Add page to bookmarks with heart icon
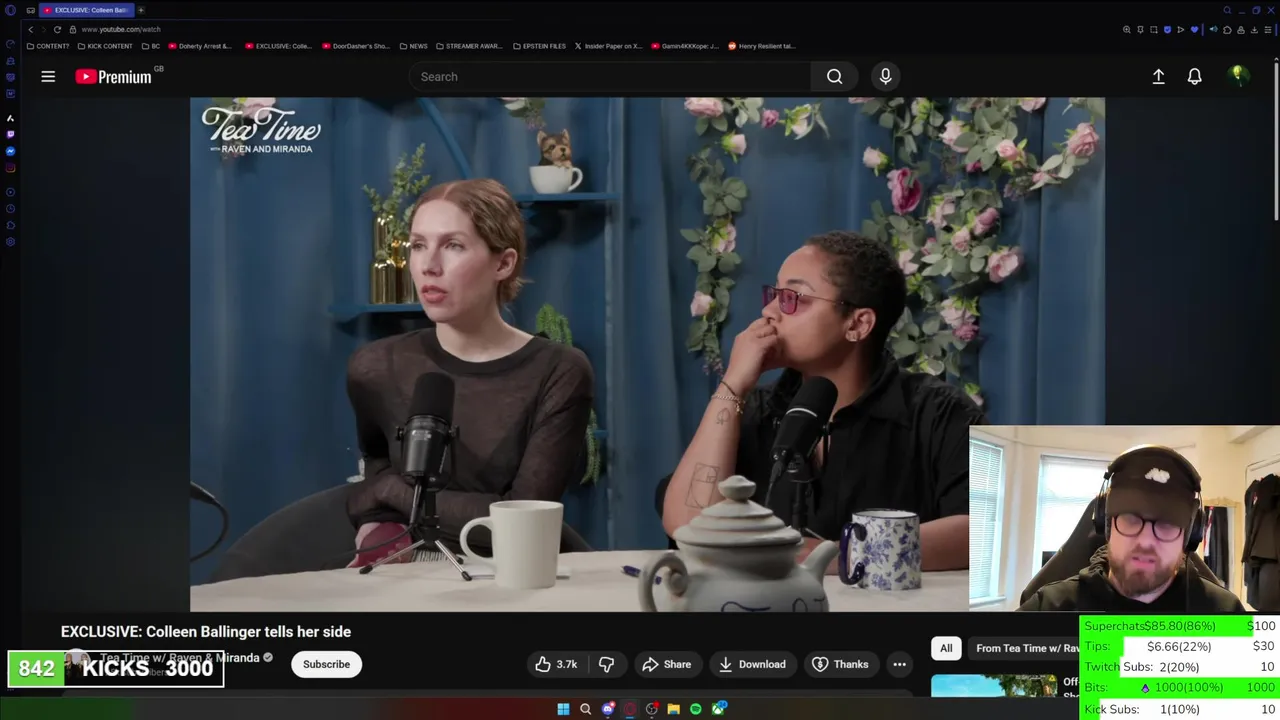 tap(1194, 30)
